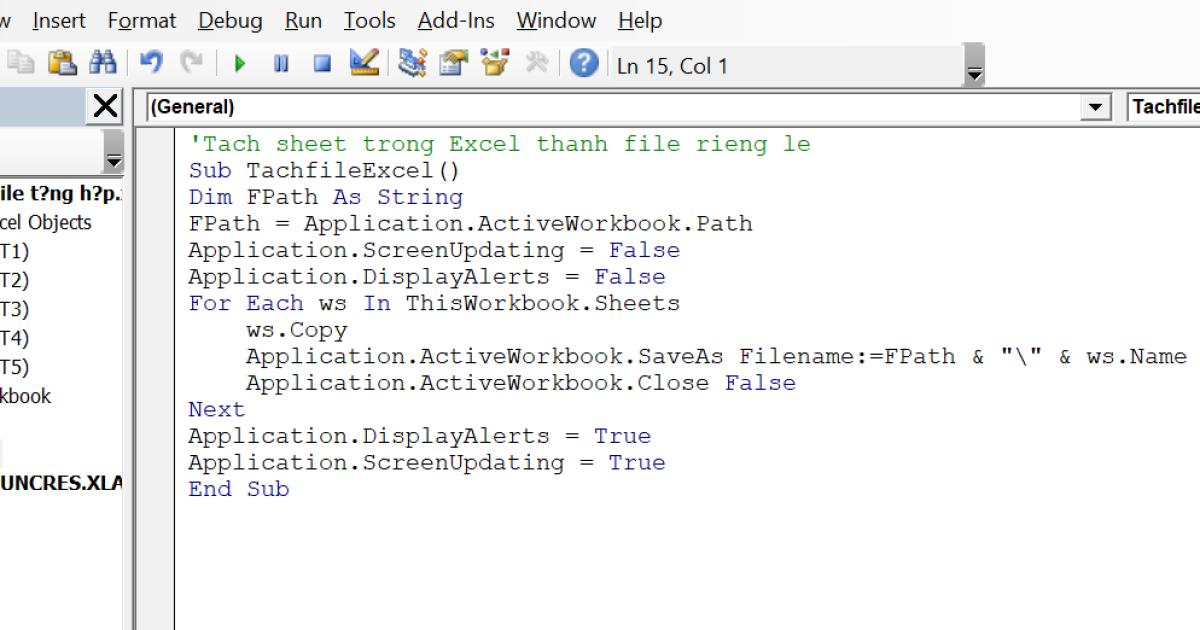Run the TachfileExcel macro
Image resolution: width=1200 pixels, height=630 pixels.
tap(240, 62)
